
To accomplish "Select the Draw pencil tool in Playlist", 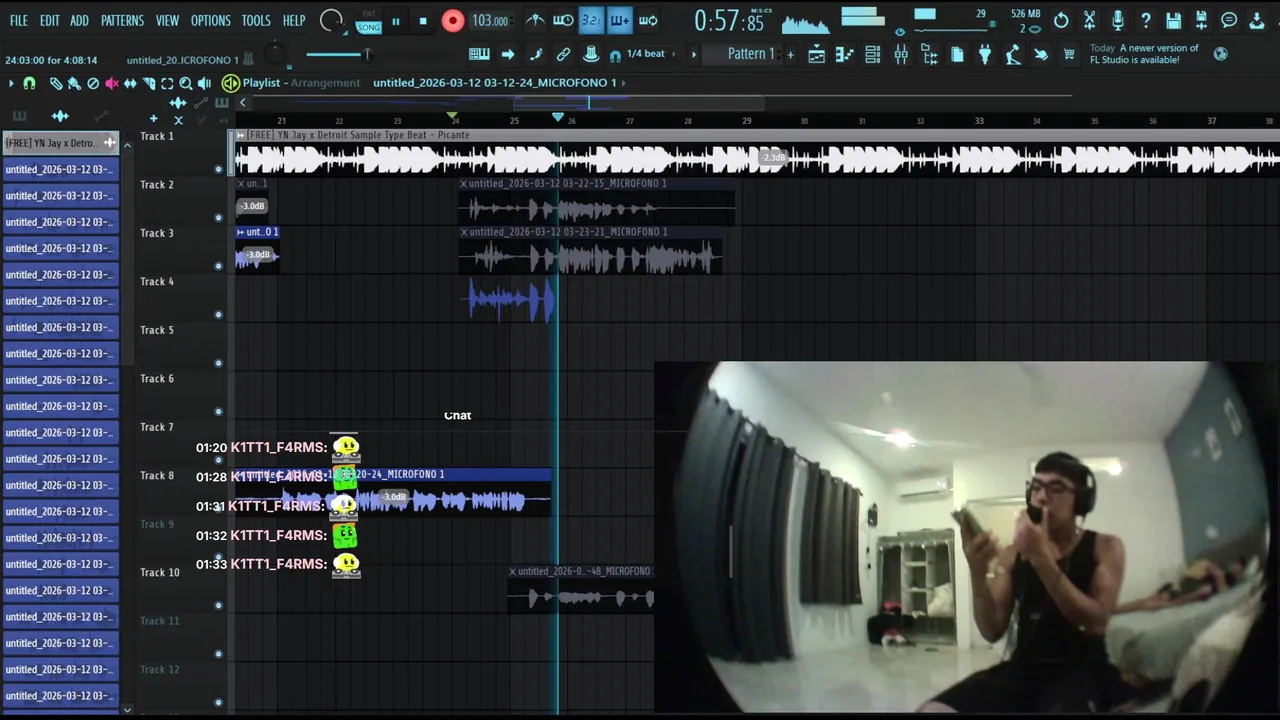I will pyautogui.click(x=56, y=84).
